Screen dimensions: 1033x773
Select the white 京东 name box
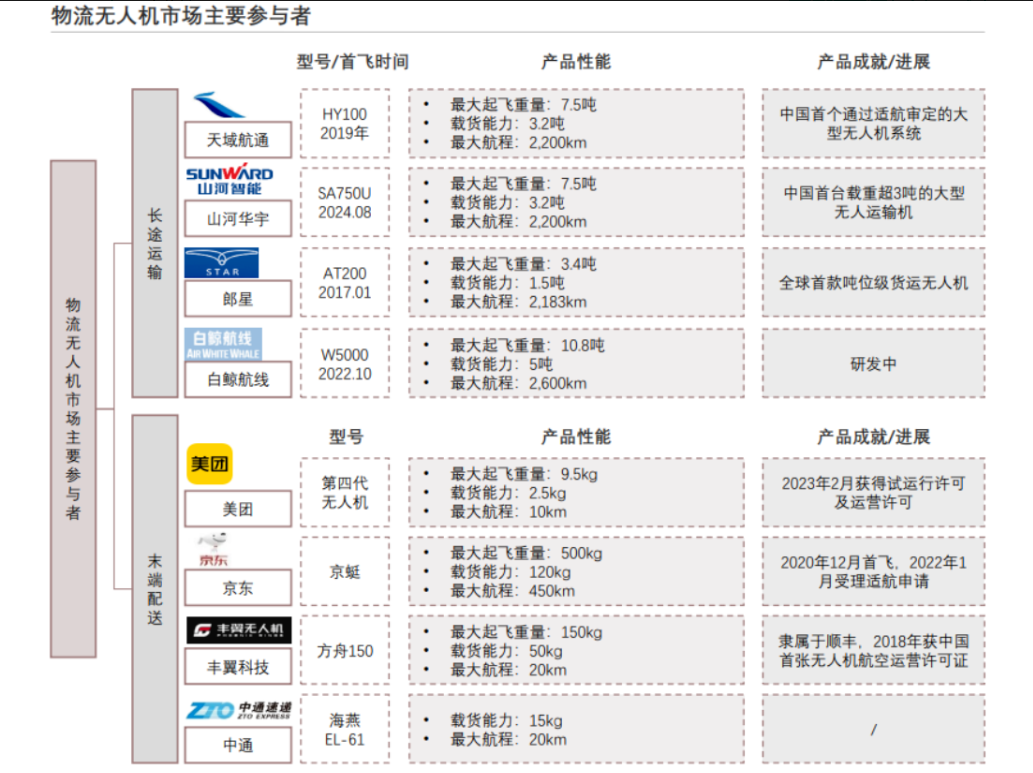(x=238, y=588)
